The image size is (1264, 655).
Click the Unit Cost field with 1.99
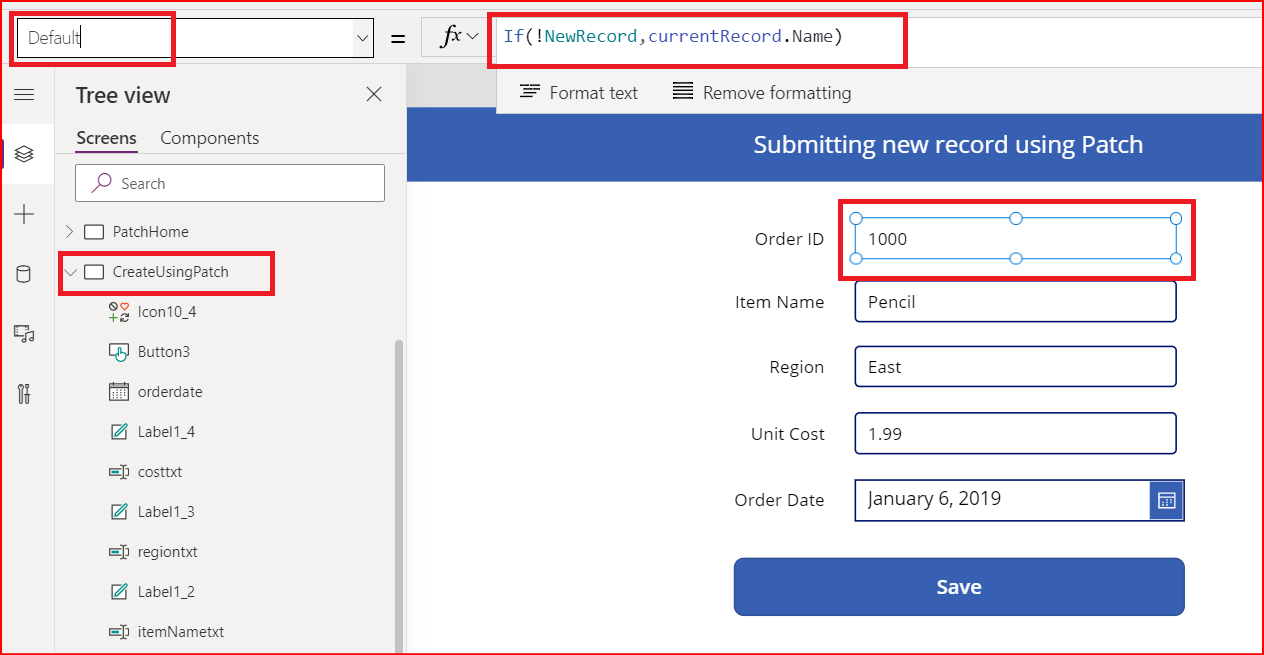point(1016,434)
